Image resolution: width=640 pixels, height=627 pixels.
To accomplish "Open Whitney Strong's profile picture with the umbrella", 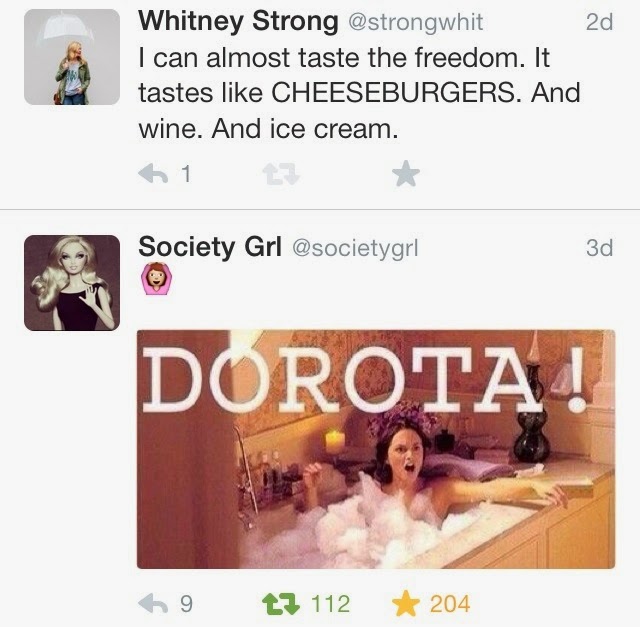I will coord(72,57).
